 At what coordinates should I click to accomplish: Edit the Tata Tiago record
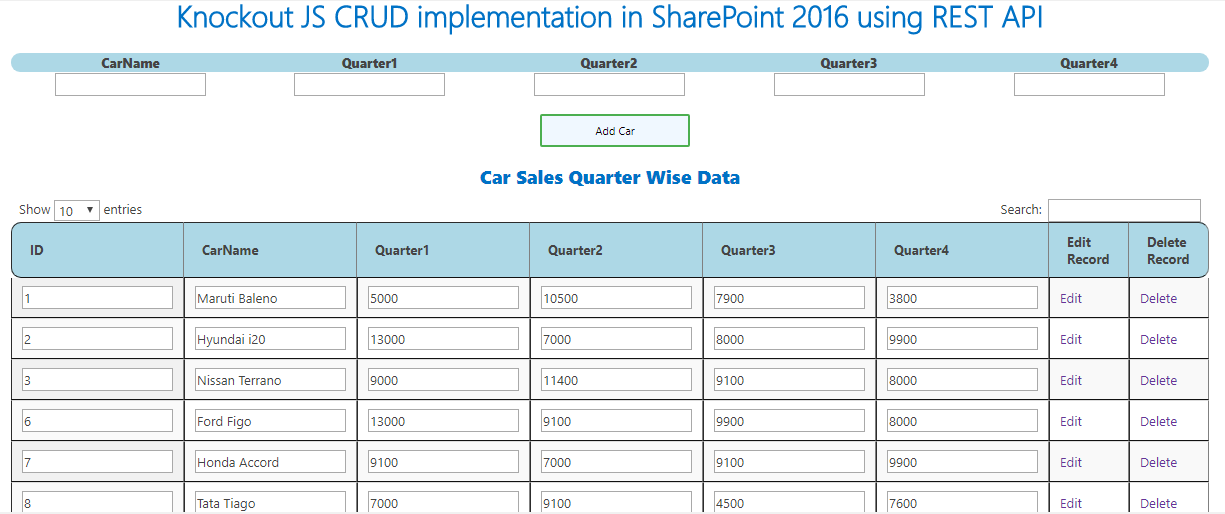point(1071,503)
